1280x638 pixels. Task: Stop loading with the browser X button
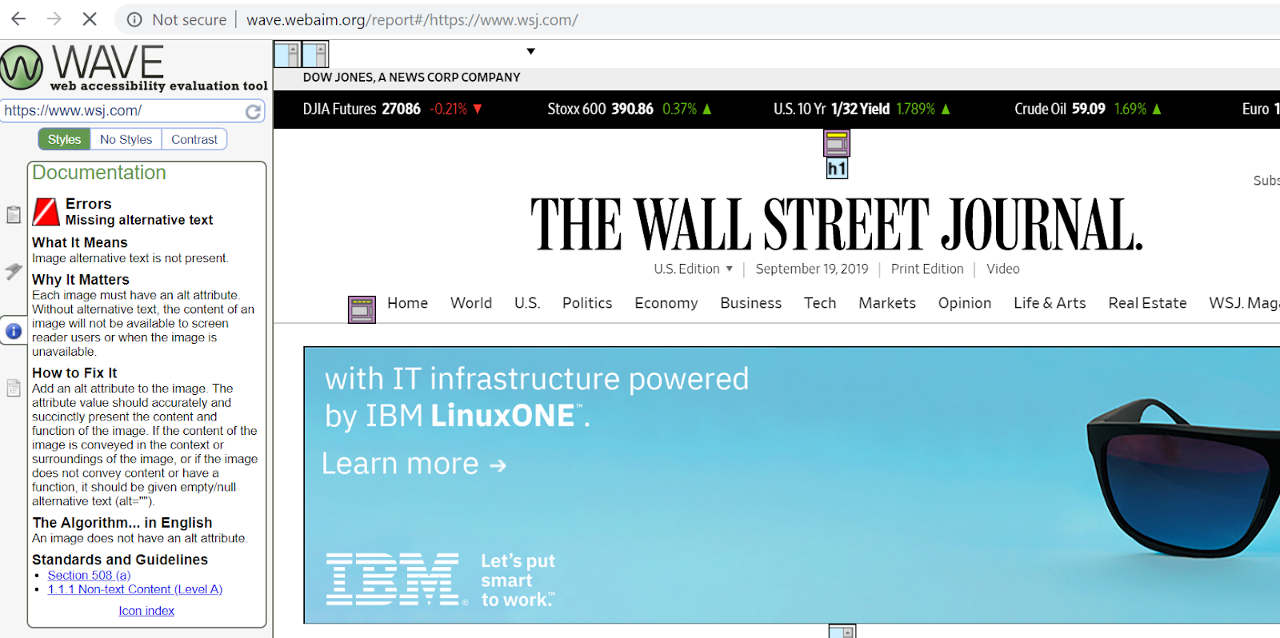89,19
